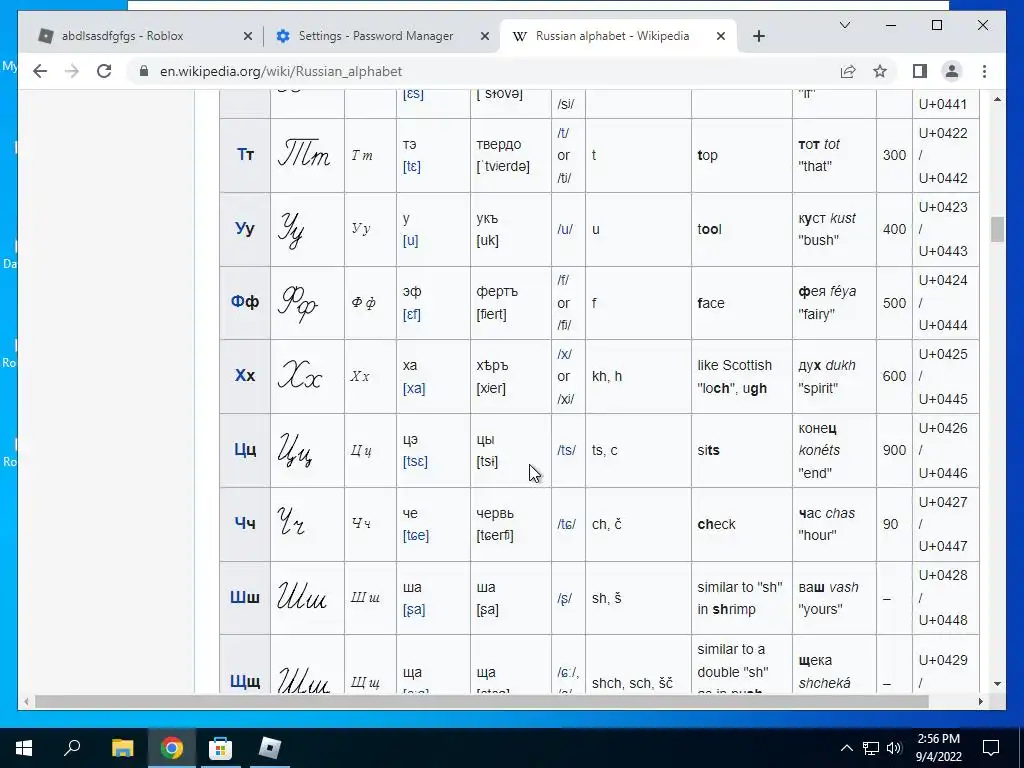Select the numeric value 600 cell

pos(894,376)
